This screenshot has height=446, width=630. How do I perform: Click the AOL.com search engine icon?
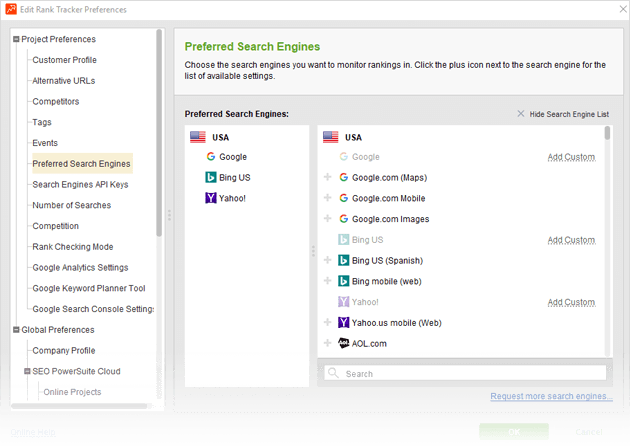tap(343, 343)
